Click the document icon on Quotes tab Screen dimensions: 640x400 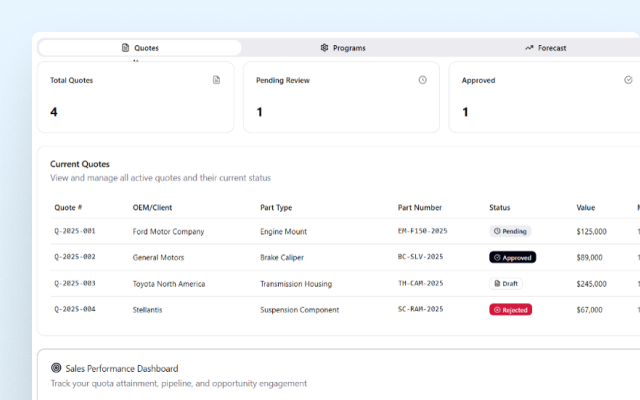(125, 48)
